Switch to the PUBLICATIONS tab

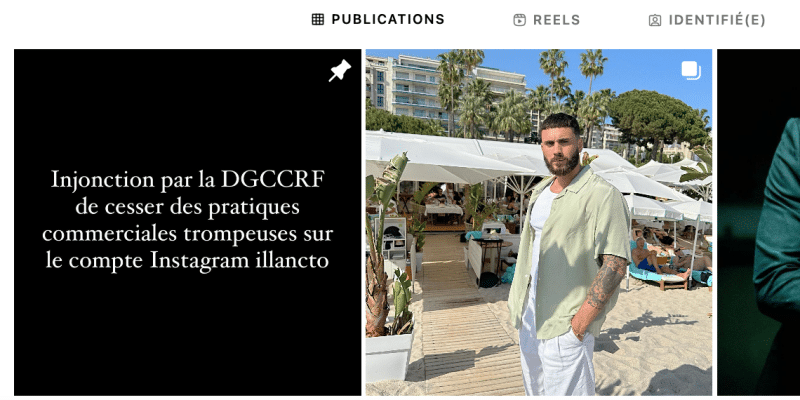point(378,19)
